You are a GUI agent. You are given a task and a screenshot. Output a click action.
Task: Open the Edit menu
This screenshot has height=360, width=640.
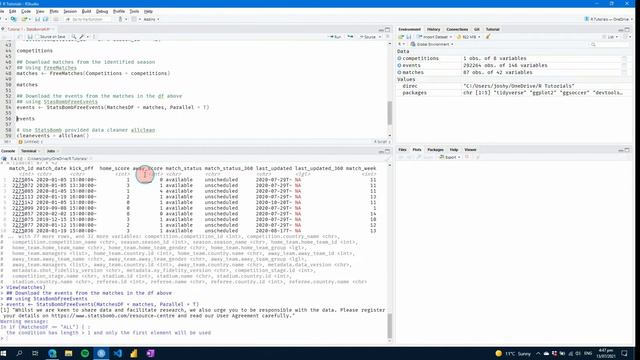(13, 11)
